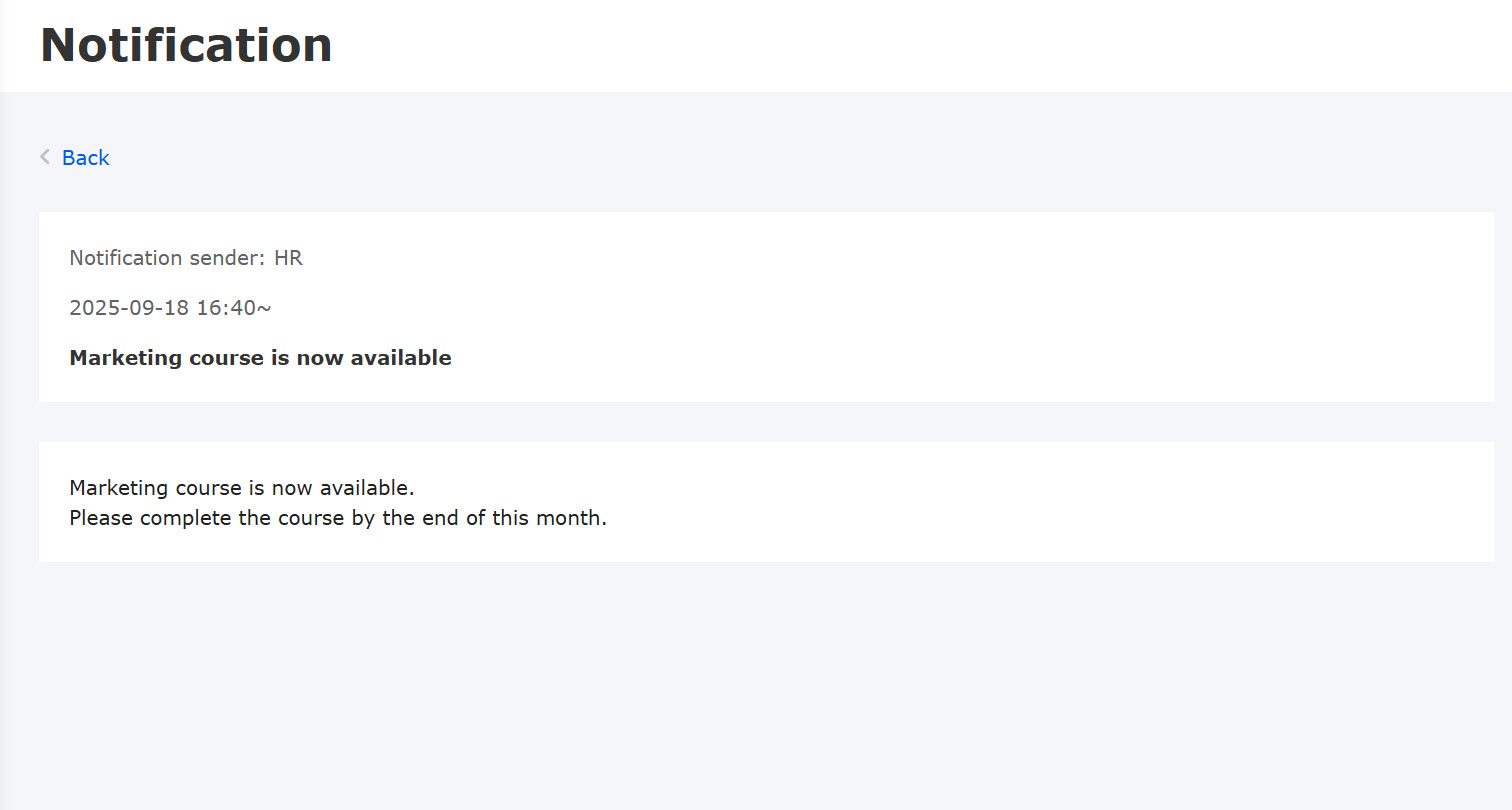This screenshot has width=1512, height=810.
Task: Click 'month.' at the end of the message
Action: coord(575,519)
